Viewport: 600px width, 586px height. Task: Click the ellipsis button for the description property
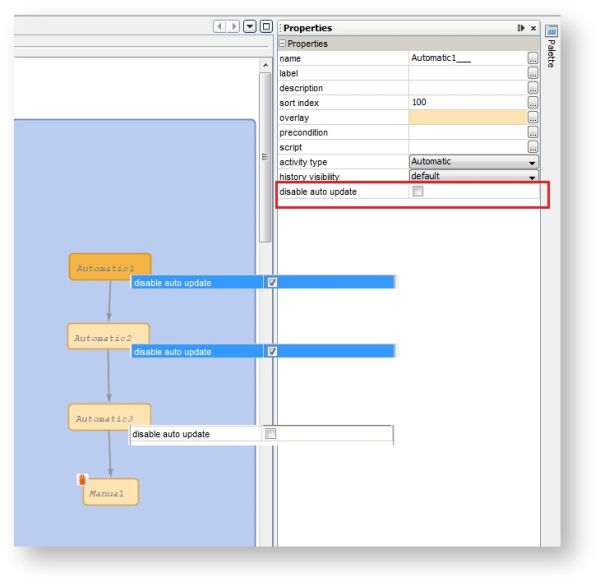[533, 88]
